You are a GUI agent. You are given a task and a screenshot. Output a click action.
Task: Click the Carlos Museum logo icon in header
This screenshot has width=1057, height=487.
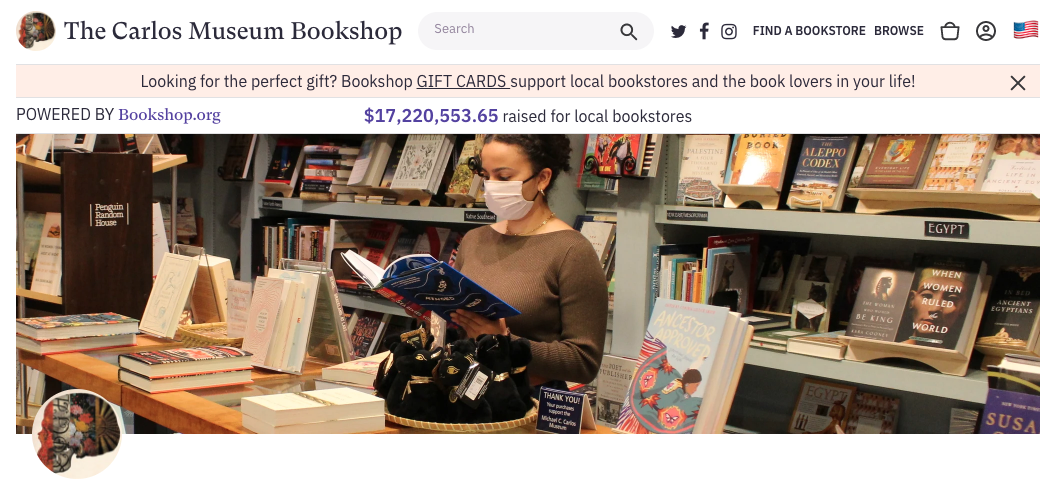point(36,31)
